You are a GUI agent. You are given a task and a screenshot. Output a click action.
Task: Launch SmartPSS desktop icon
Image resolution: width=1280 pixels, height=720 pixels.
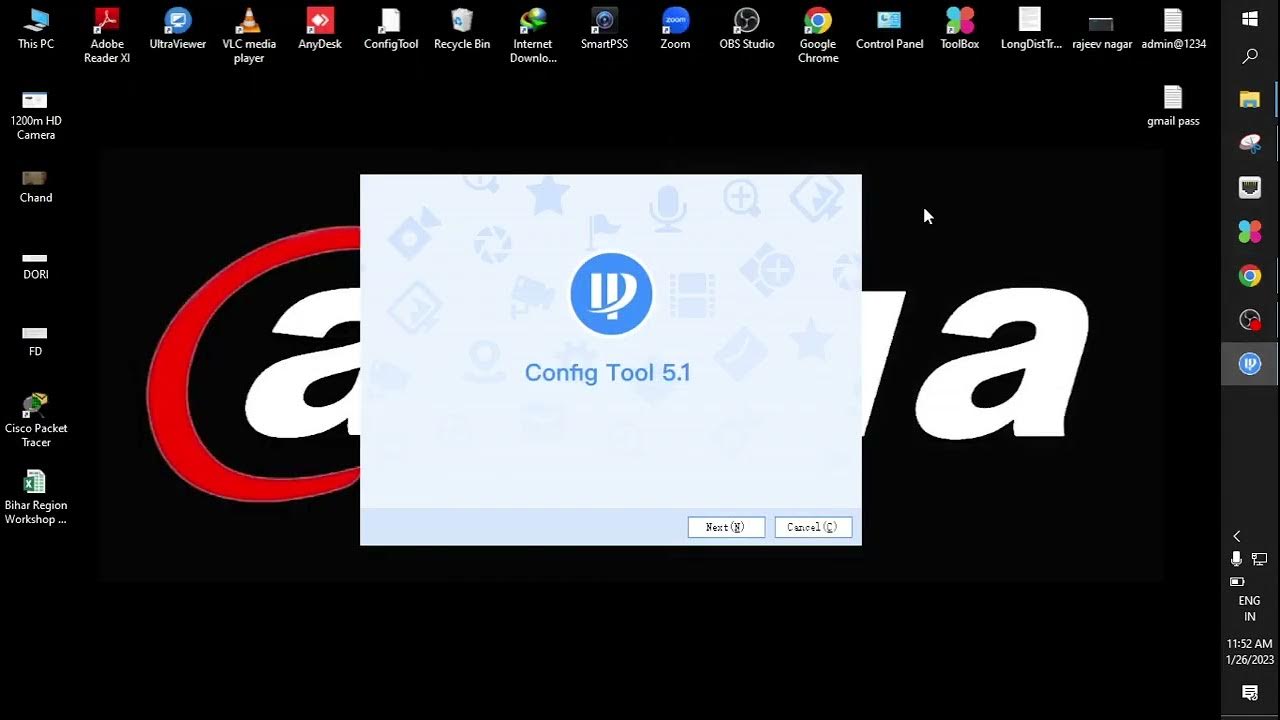pos(604,28)
